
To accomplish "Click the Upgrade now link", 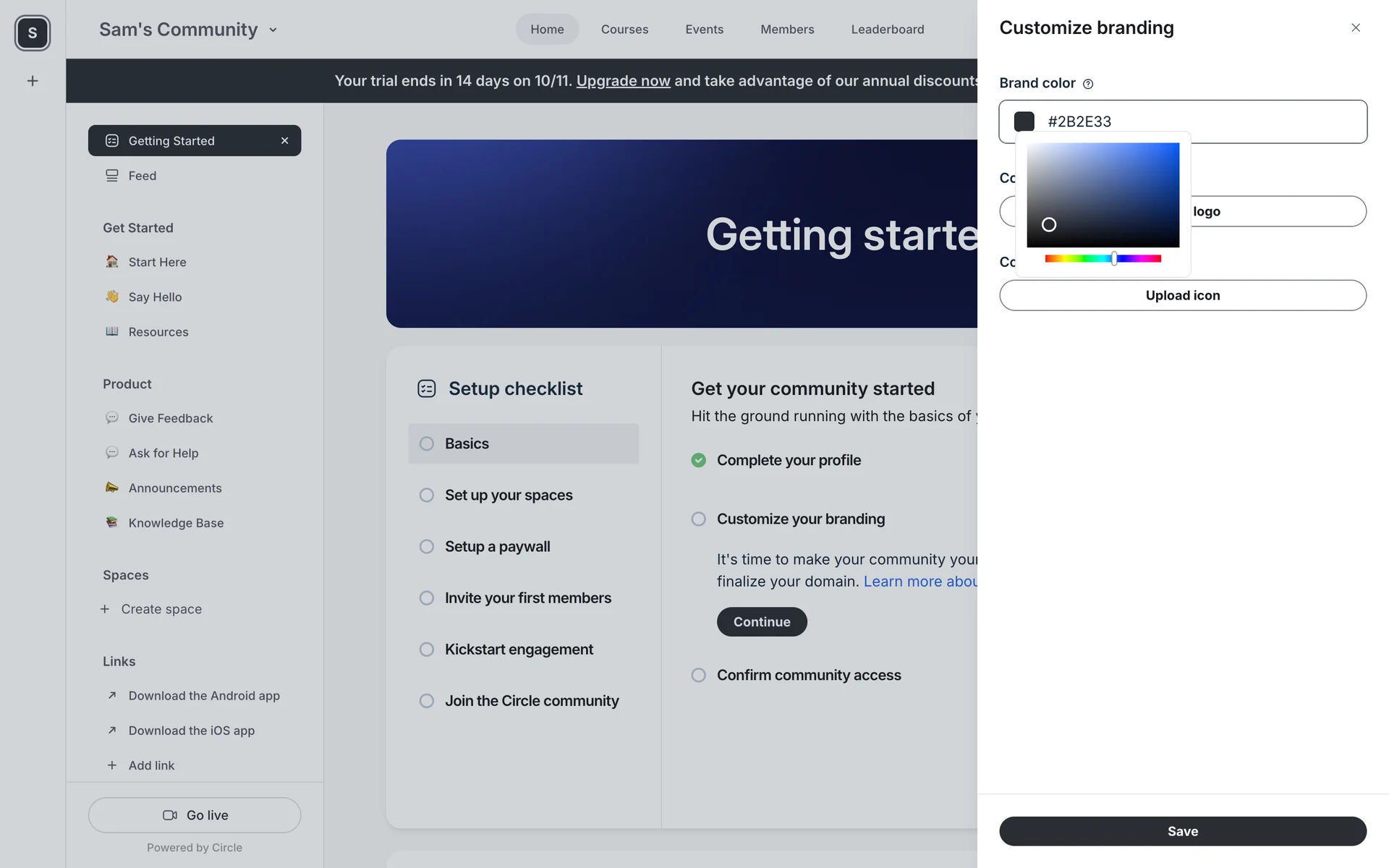I will (x=623, y=81).
